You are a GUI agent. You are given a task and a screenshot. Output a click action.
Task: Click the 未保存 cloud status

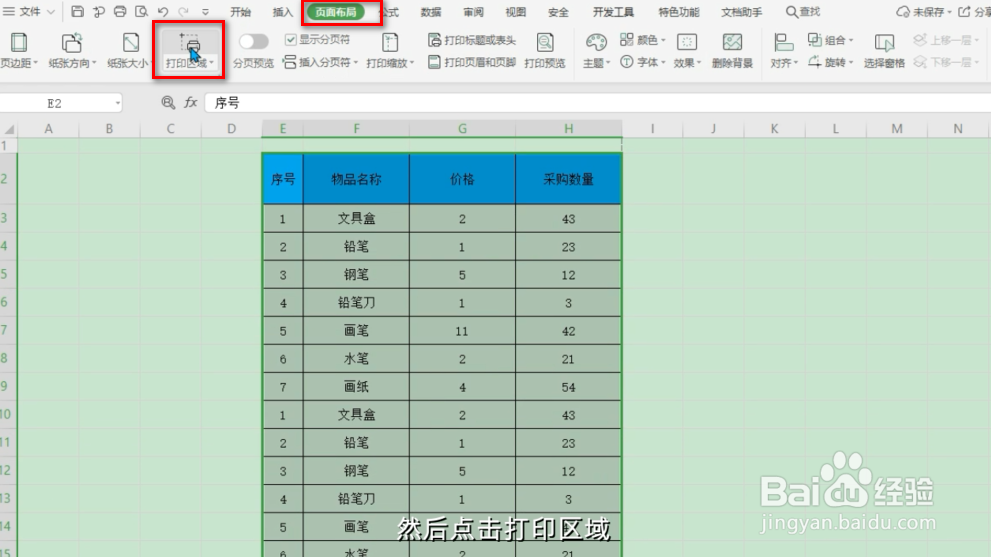[923, 12]
